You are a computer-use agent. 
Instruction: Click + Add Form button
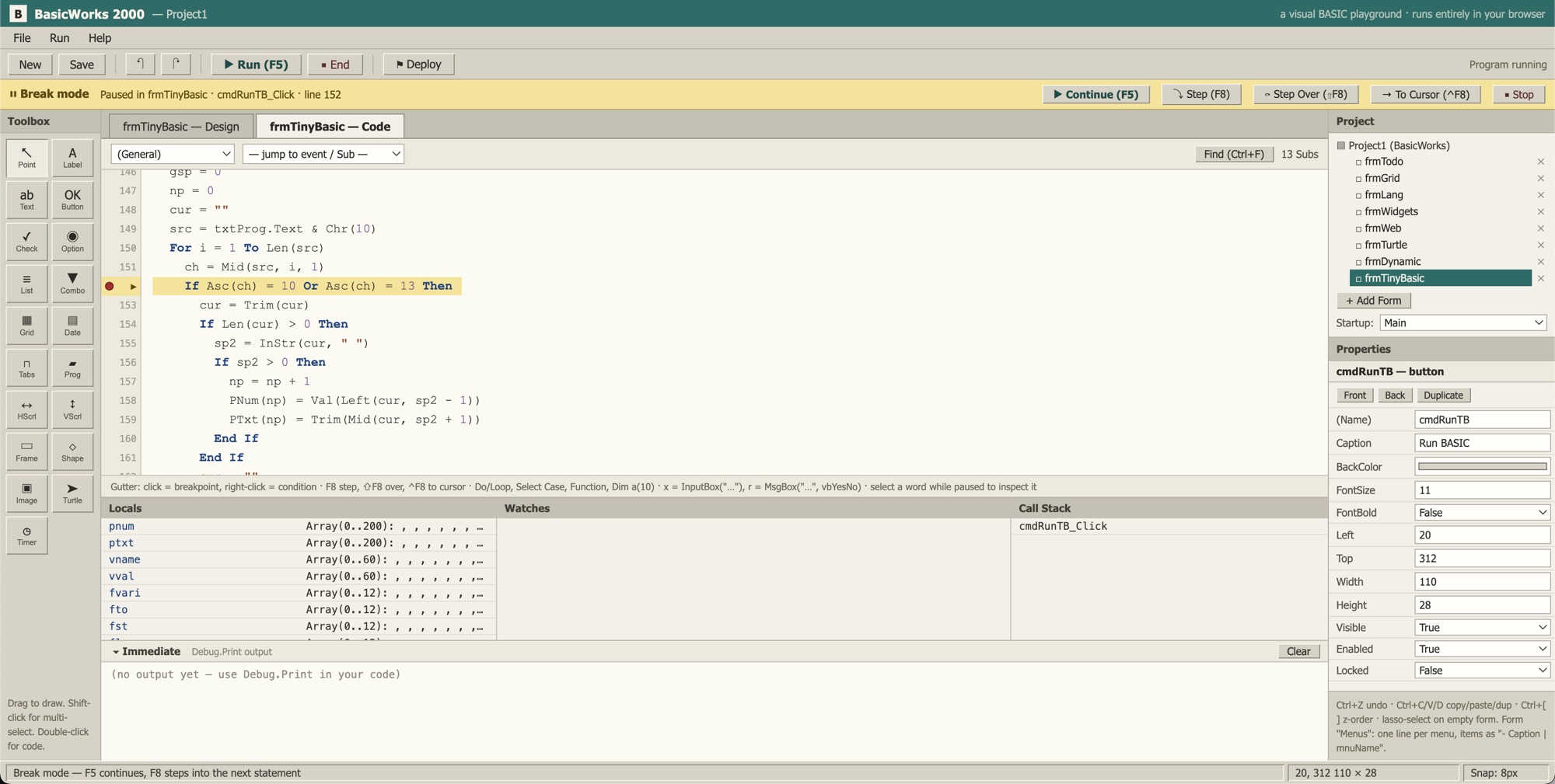tap(1374, 301)
